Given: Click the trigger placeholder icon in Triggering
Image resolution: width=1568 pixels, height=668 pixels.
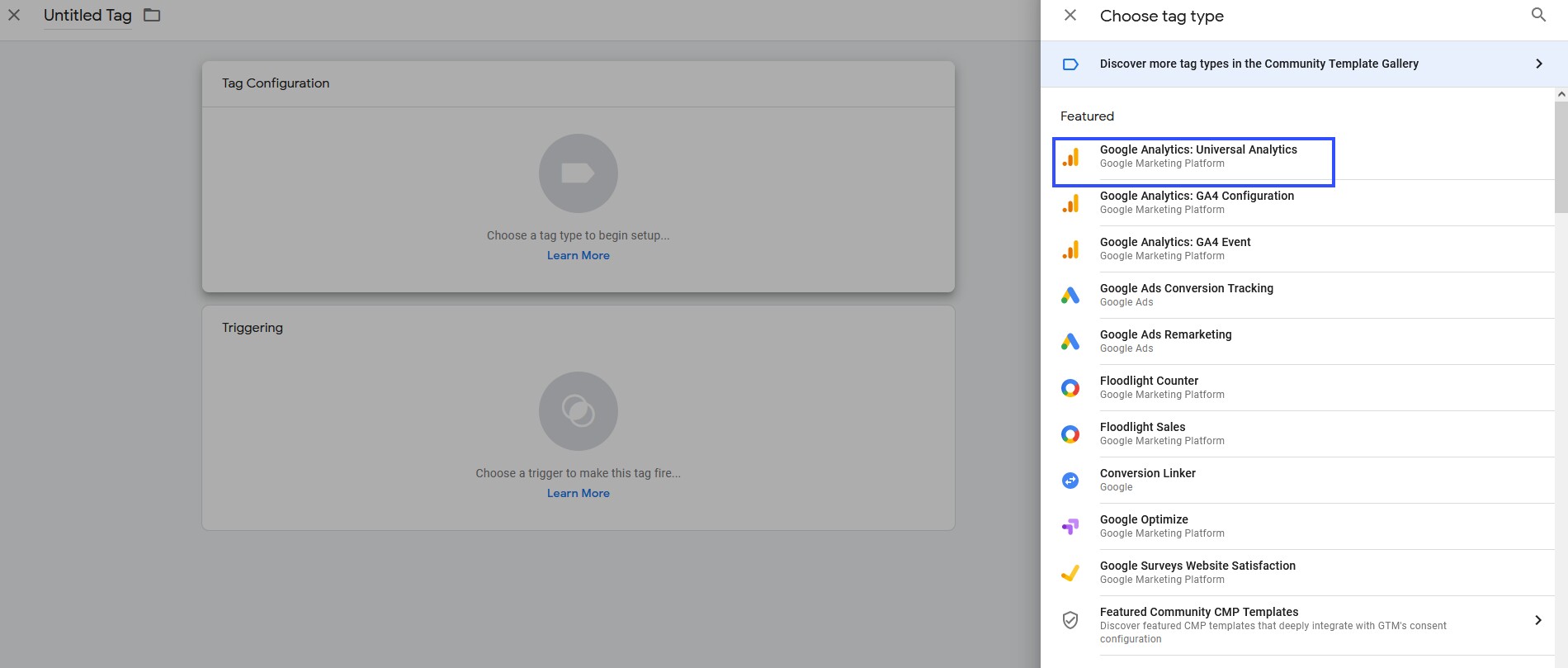Looking at the screenshot, I should [x=579, y=411].
